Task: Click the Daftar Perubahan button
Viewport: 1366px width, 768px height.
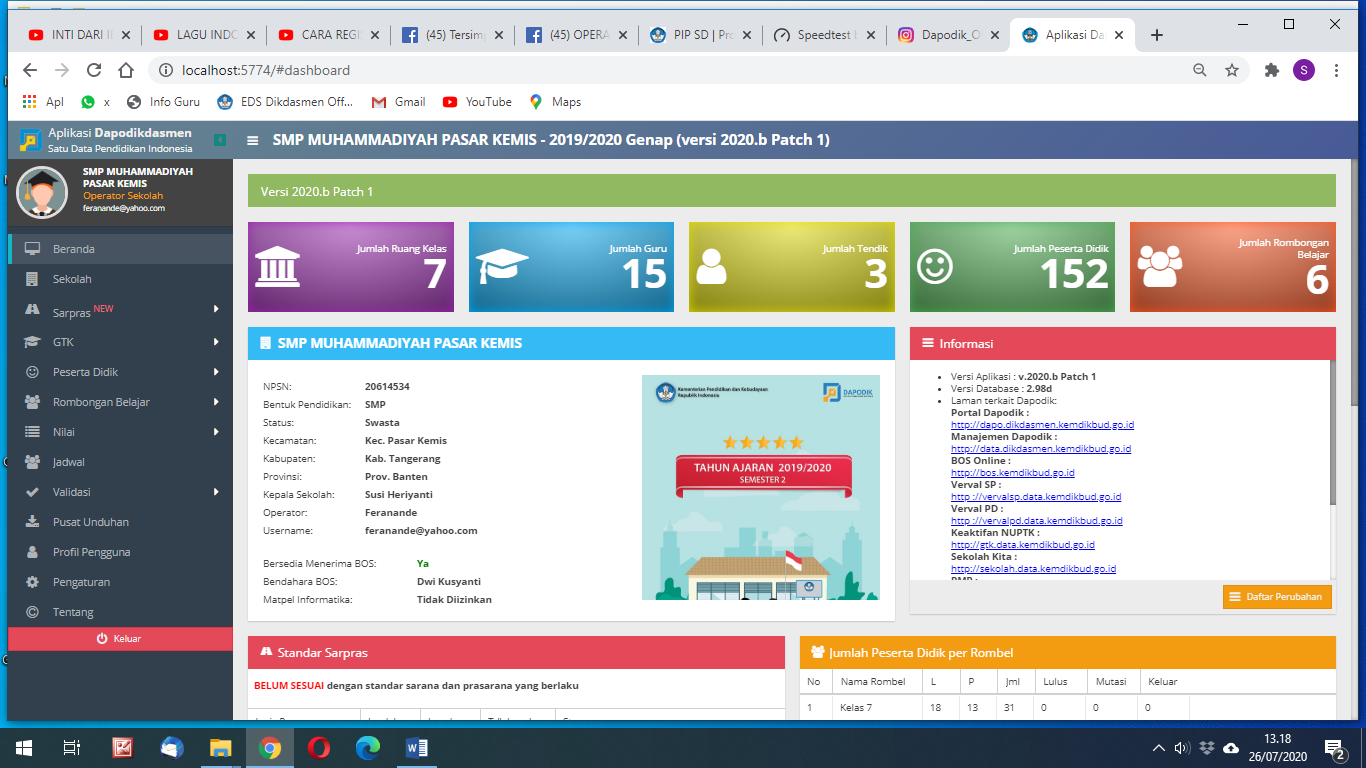Action: 1277,597
